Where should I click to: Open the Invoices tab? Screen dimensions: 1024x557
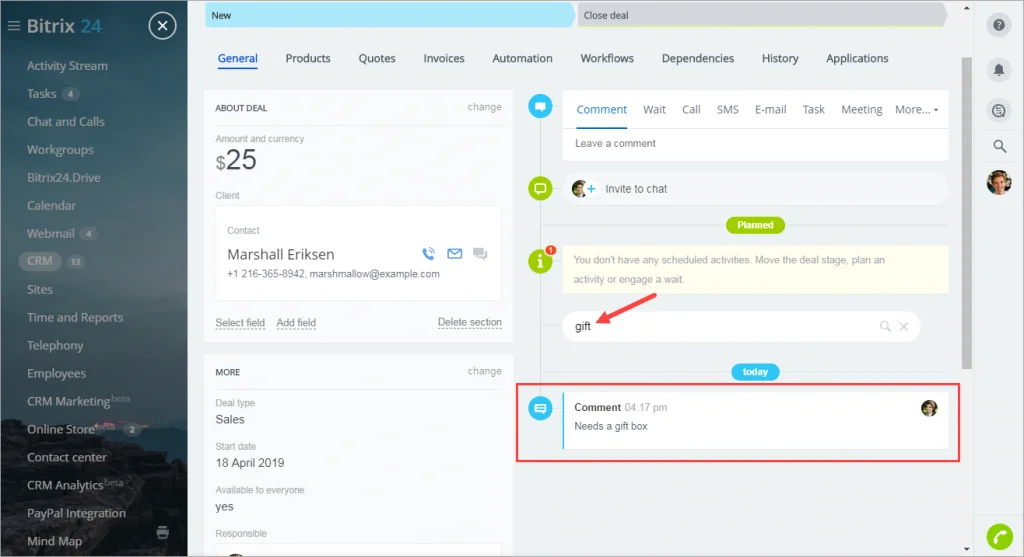[x=443, y=58]
